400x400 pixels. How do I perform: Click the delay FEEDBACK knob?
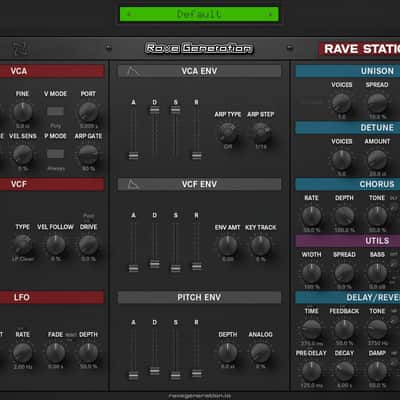[344, 329]
